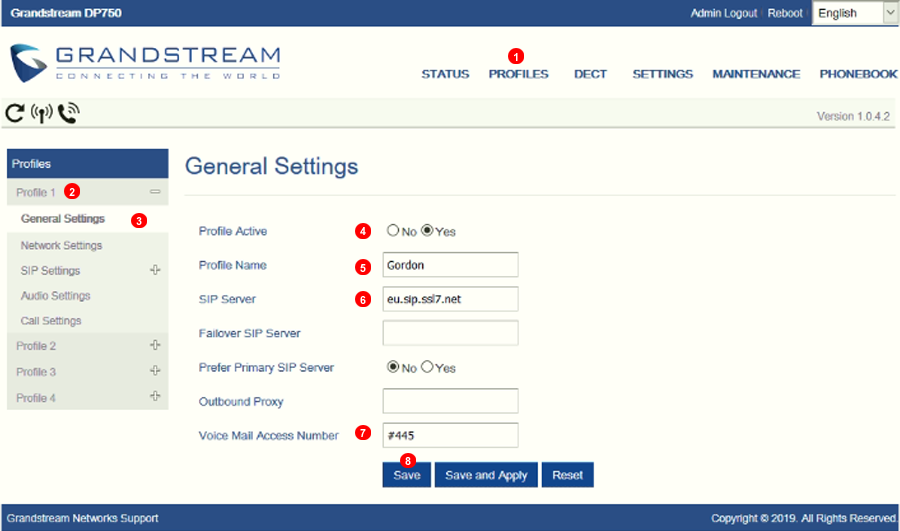Viewport: 900px width, 531px height.
Task: Click the refresh page icon
Action: point(14,113)
